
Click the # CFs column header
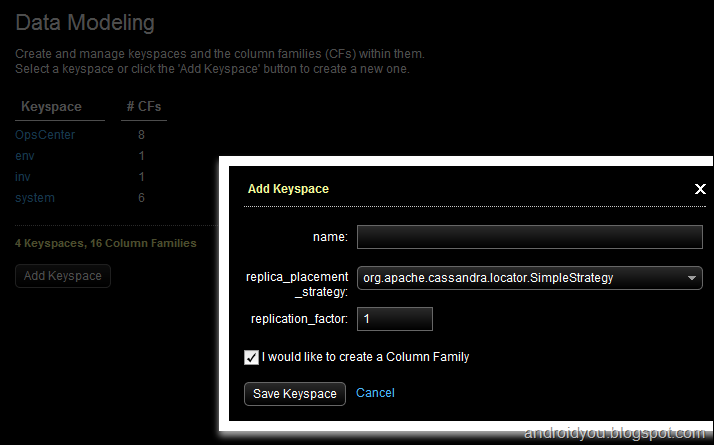[x=142, y=107]
